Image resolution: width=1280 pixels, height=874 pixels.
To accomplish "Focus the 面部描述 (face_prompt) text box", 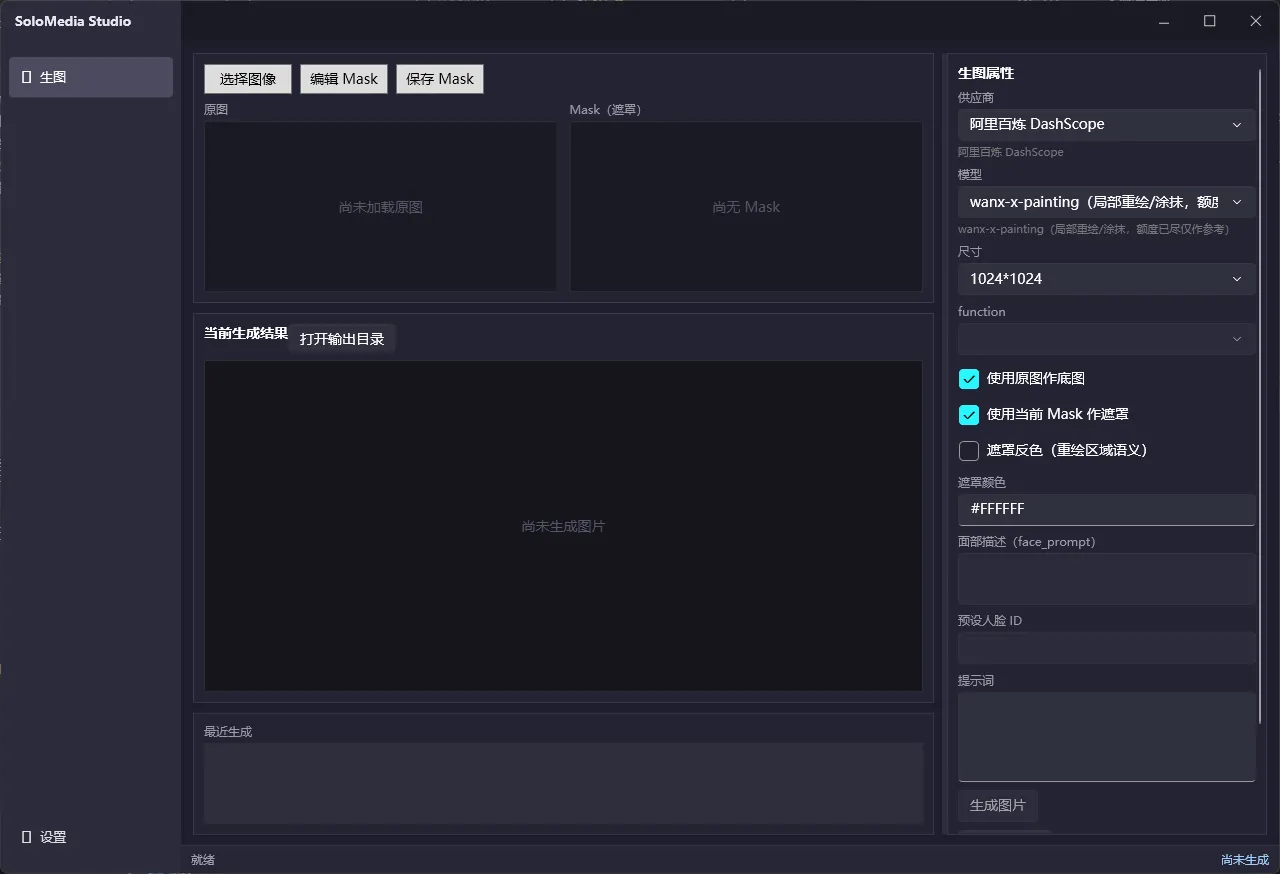I will [x=1106, y=579].
